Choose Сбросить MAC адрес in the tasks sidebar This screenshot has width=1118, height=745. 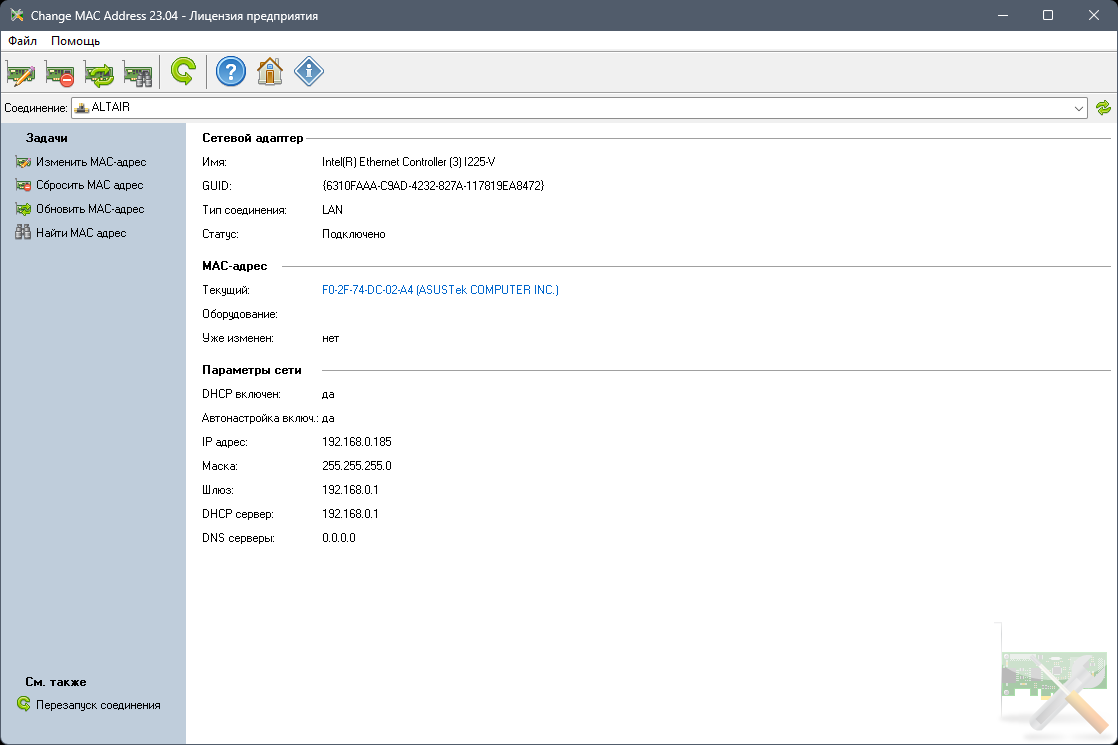(89, 185)
